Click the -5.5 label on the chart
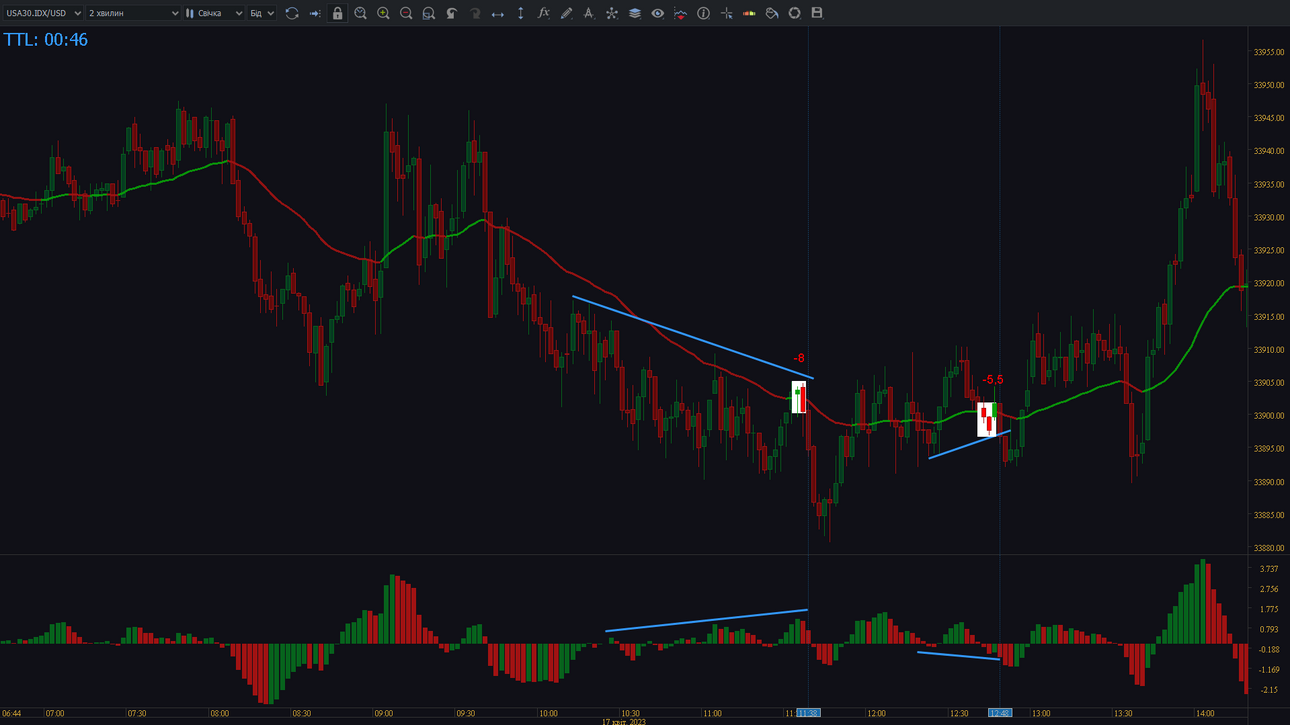Image resolution: width=1290 pixels, height=725 pixels. 992,380
